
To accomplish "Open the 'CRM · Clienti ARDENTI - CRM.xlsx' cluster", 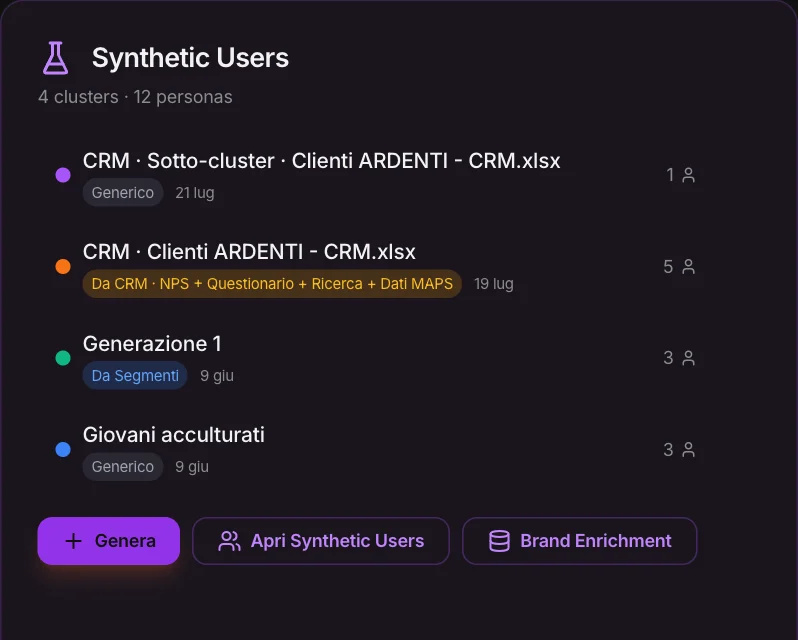I will pyautogui.click(x=249, y=252).
